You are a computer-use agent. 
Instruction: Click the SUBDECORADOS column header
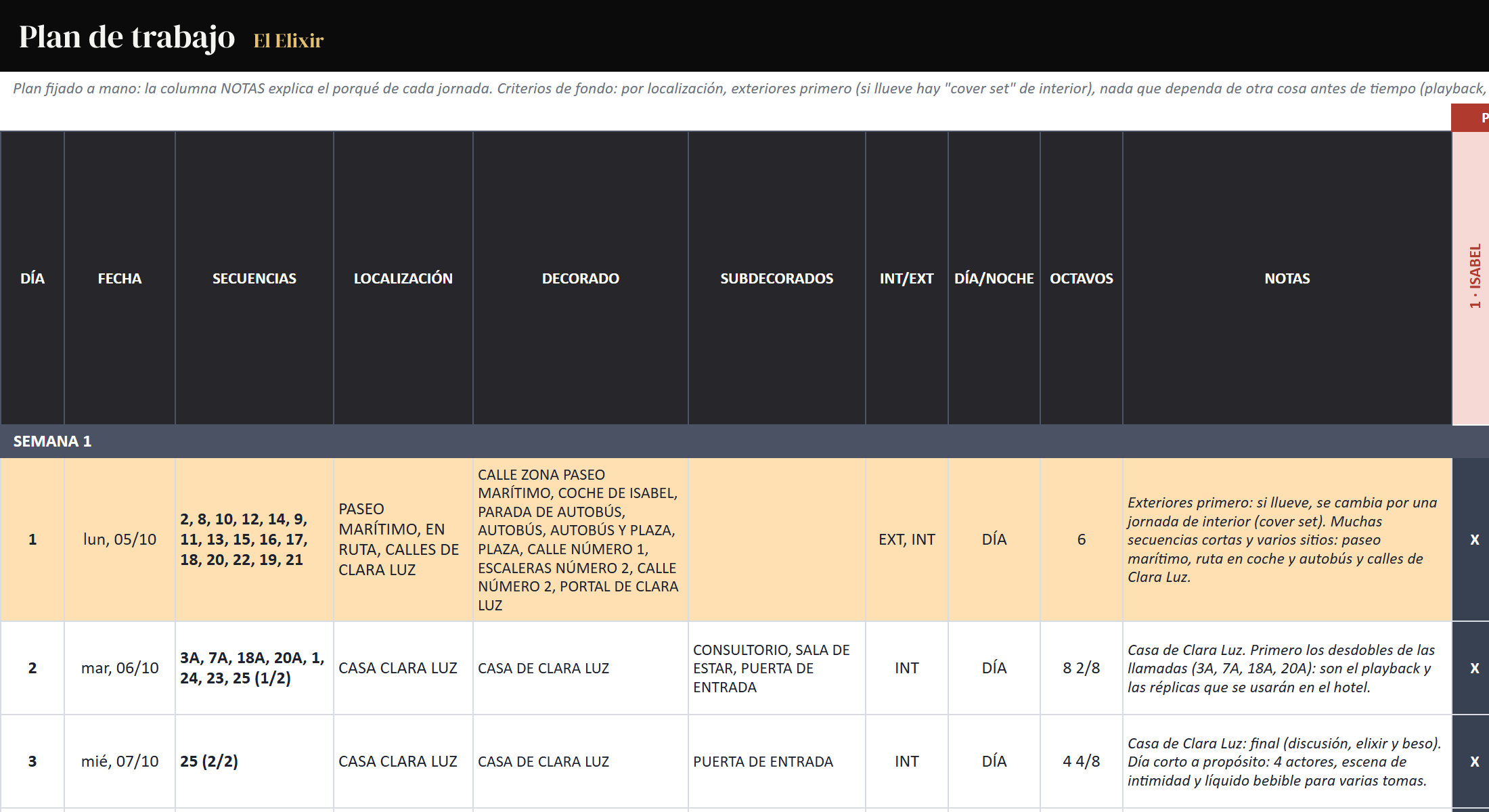pyautogui.click(x=777, y=278)
